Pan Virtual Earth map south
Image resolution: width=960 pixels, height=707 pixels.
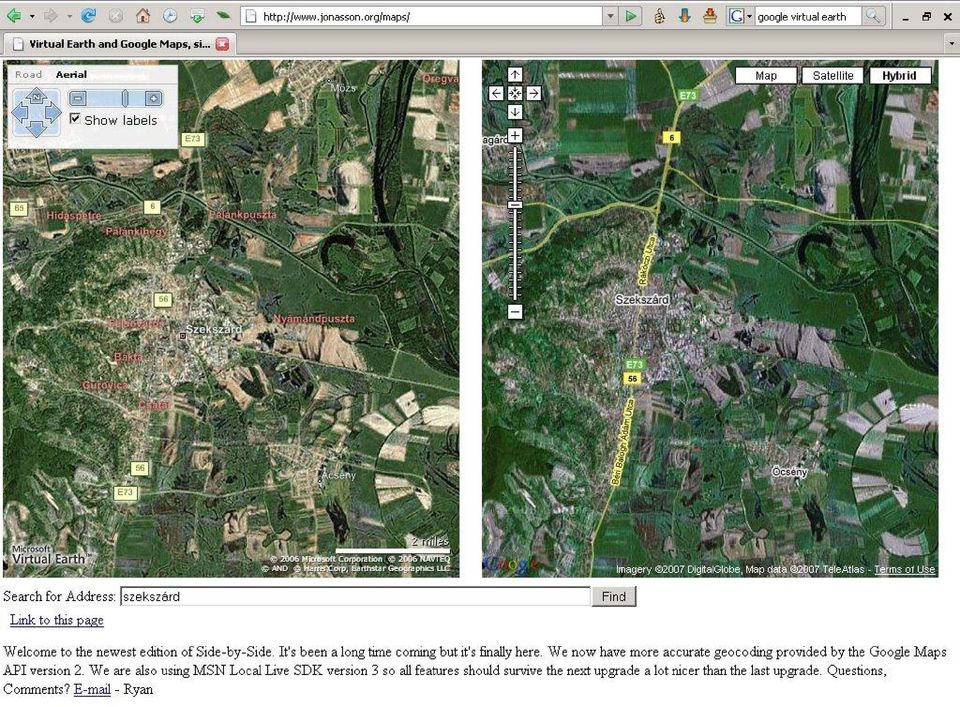pyautogui.click(x=36, y=129)
